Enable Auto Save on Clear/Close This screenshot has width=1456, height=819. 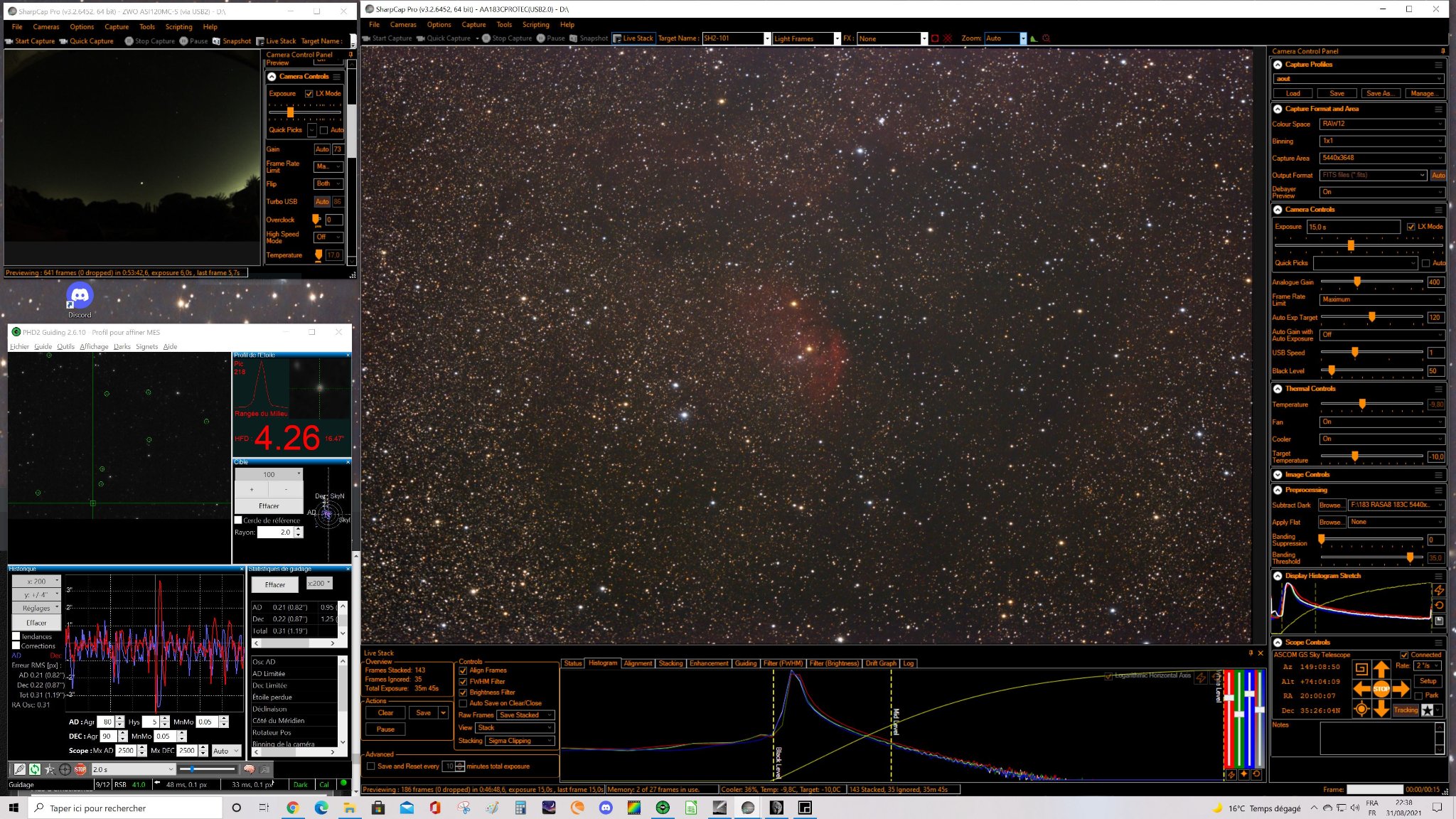463,703
